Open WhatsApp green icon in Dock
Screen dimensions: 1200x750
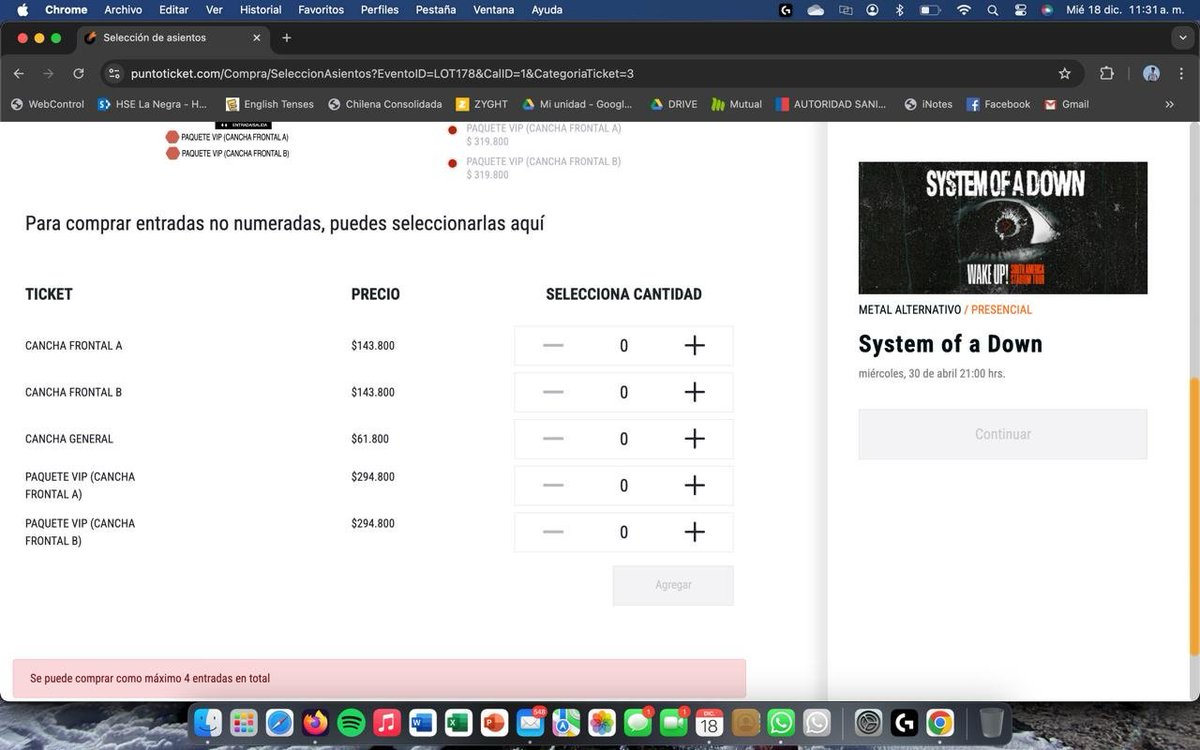781,722
